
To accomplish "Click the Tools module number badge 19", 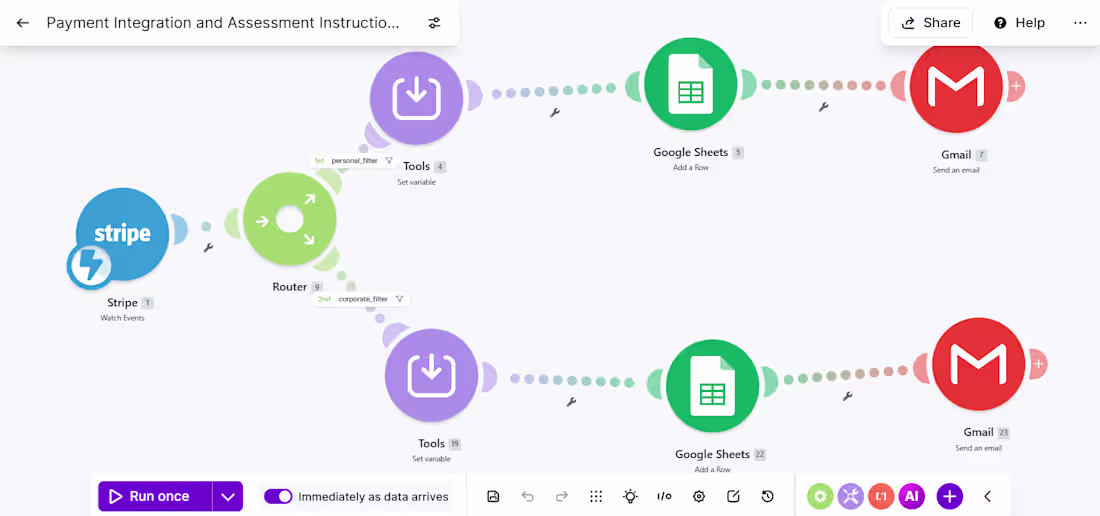I will click(x=455, y=444).
